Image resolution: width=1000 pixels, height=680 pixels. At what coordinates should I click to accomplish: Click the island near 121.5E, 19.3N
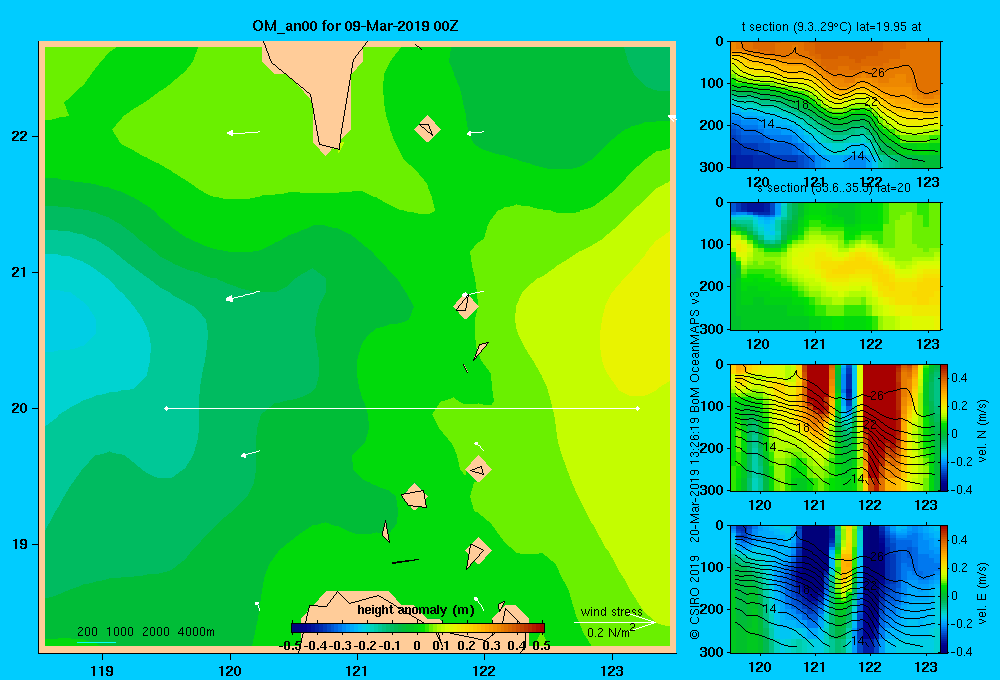point(415,496)
